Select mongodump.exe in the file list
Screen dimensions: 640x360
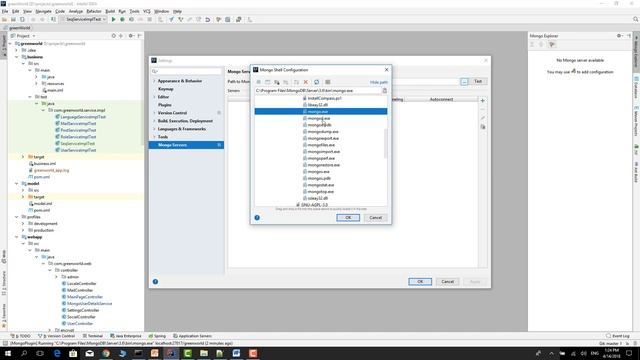(323, 132)
